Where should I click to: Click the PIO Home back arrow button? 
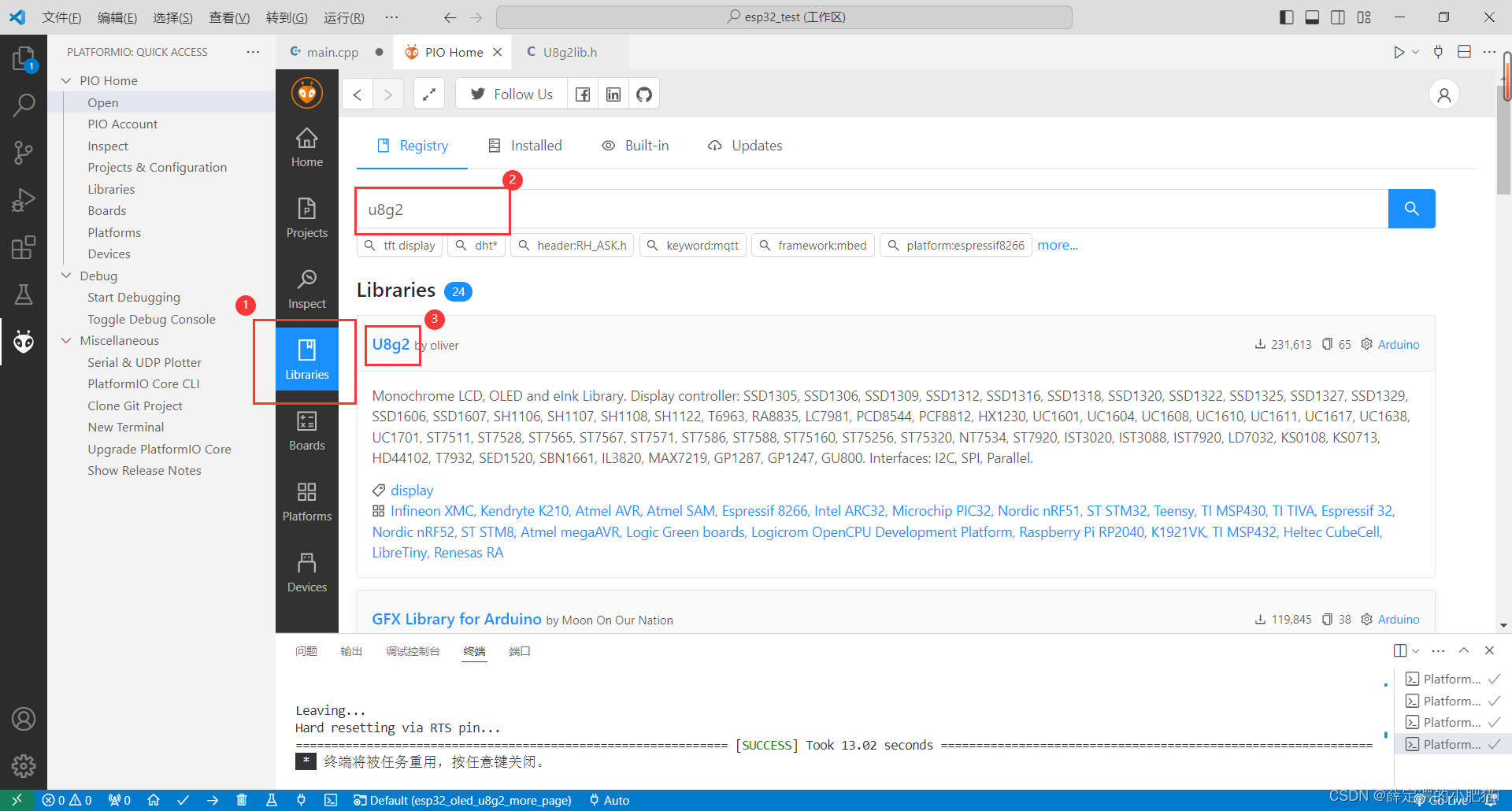[x=358, y=94]
